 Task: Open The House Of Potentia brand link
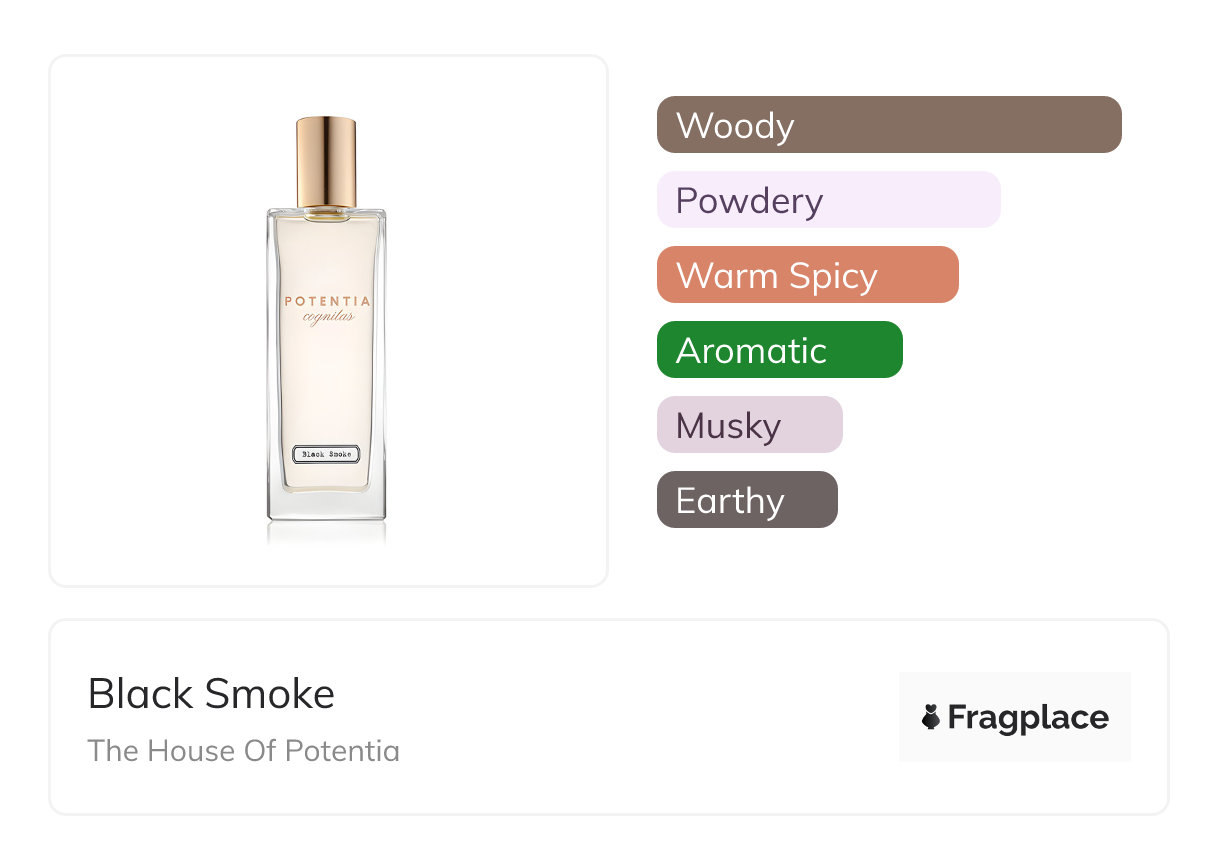[243, 751]
